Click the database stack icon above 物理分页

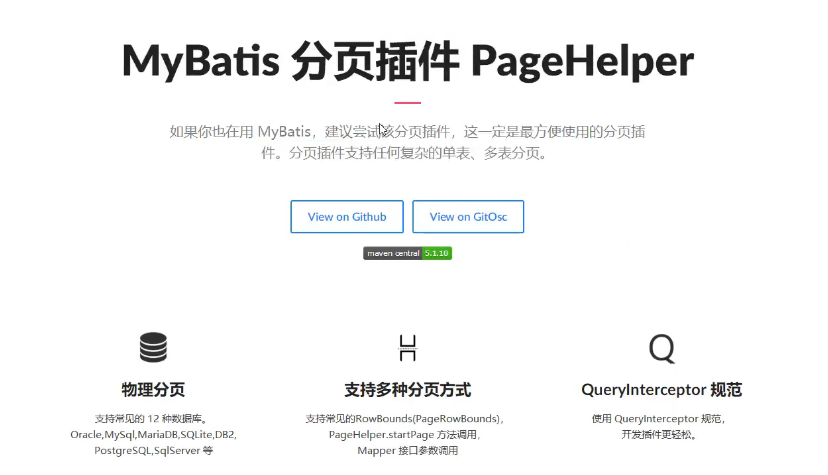153,347
